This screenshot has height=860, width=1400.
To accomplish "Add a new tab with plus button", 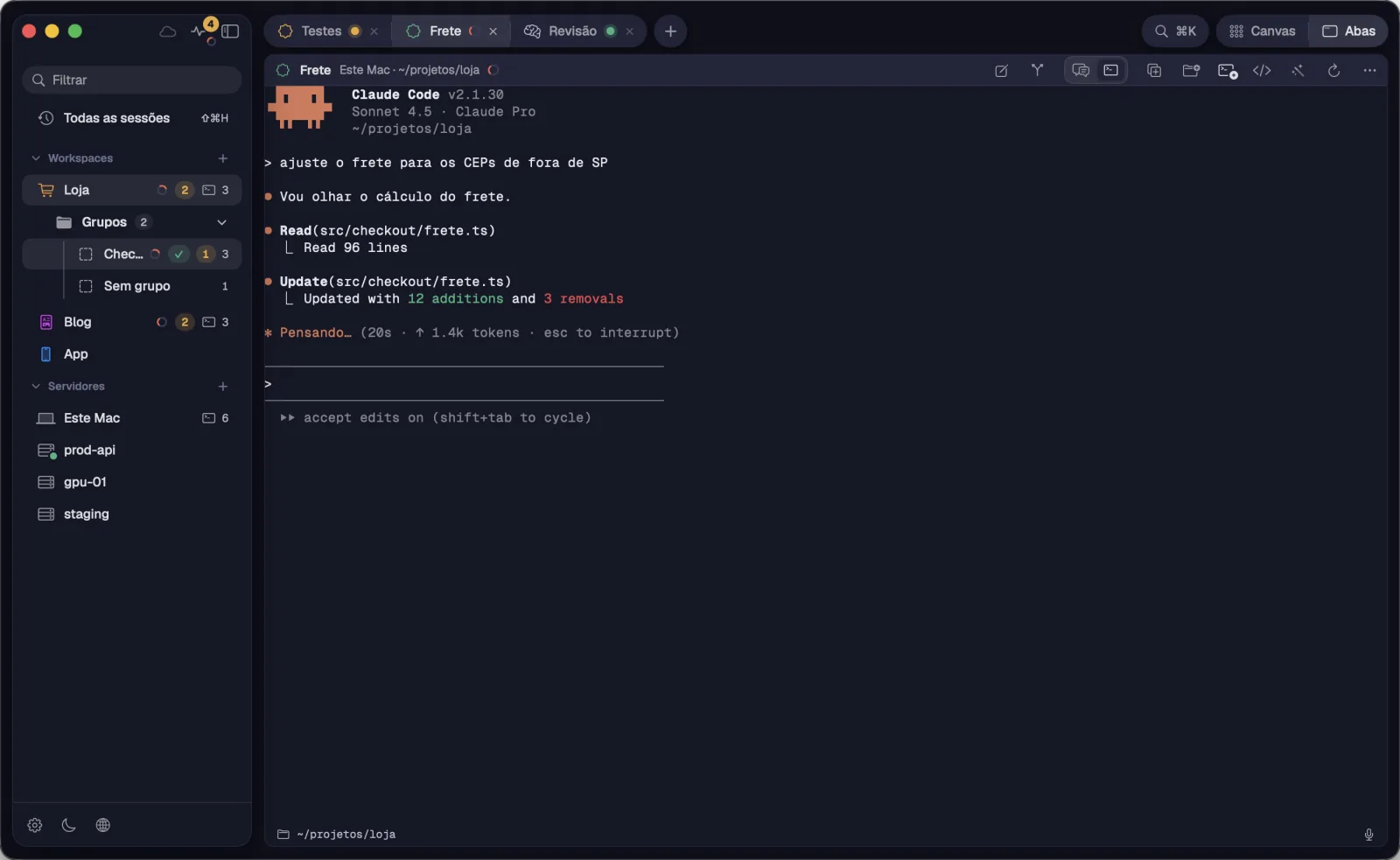I will tap(670, 31).
